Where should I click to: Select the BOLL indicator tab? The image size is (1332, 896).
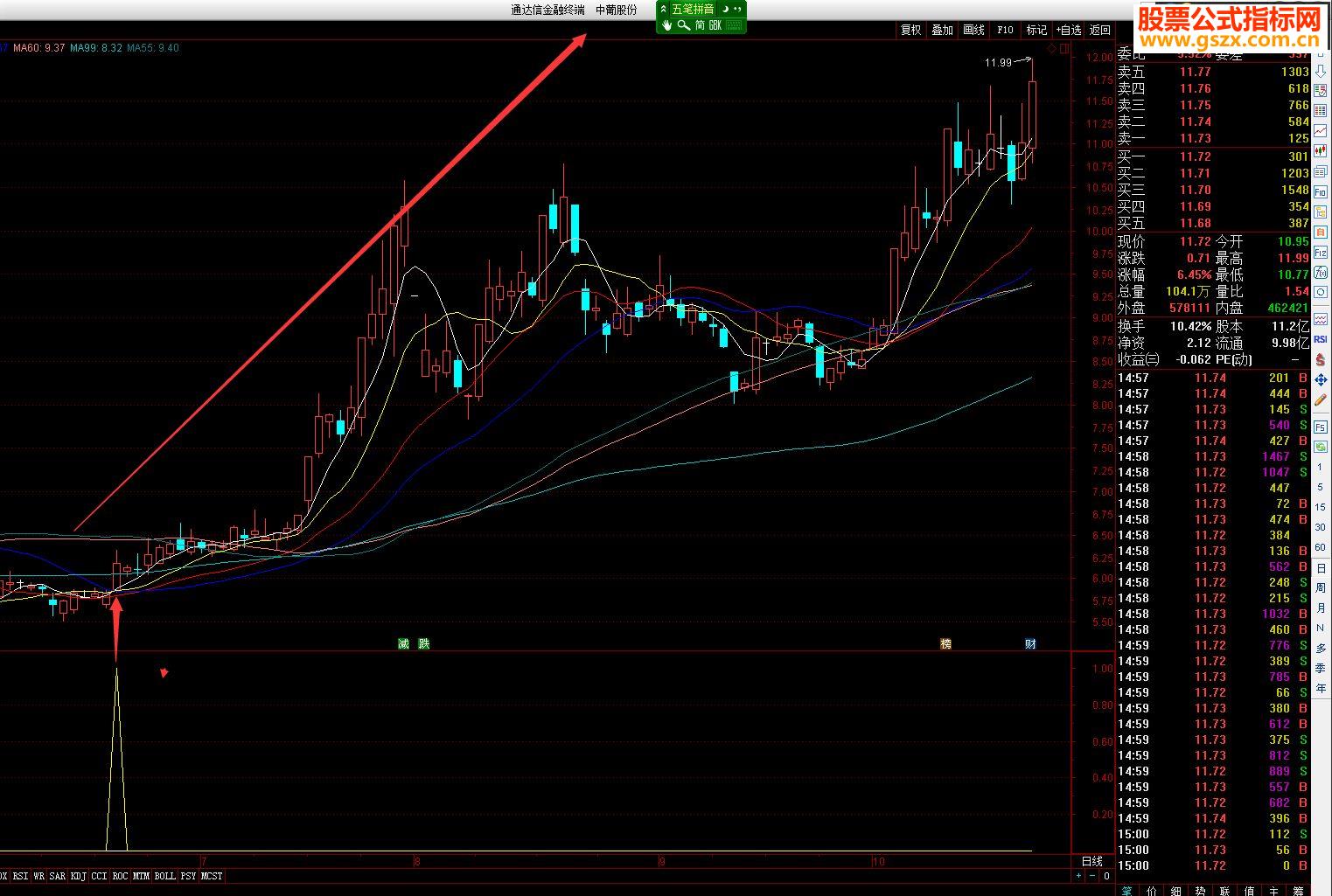pos(164,875)
